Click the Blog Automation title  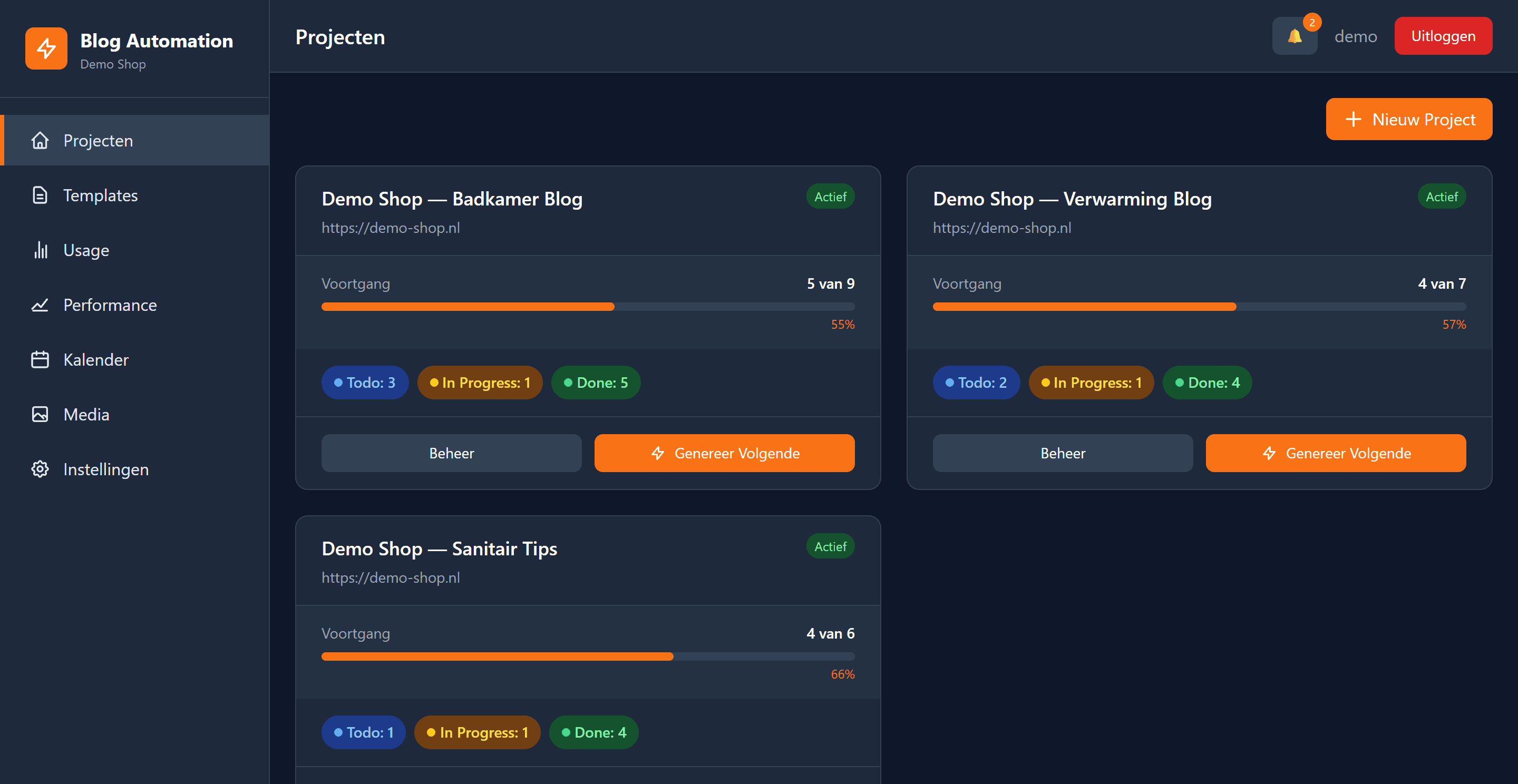click(x=157, y=41)
